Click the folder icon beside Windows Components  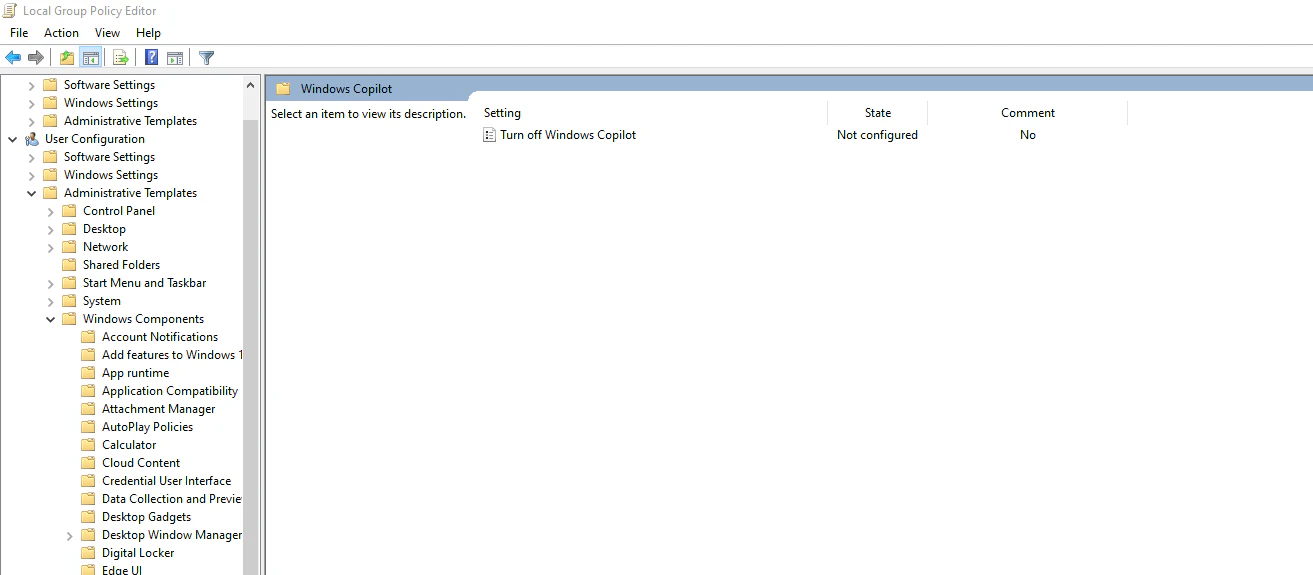click(x=69, y=319)
